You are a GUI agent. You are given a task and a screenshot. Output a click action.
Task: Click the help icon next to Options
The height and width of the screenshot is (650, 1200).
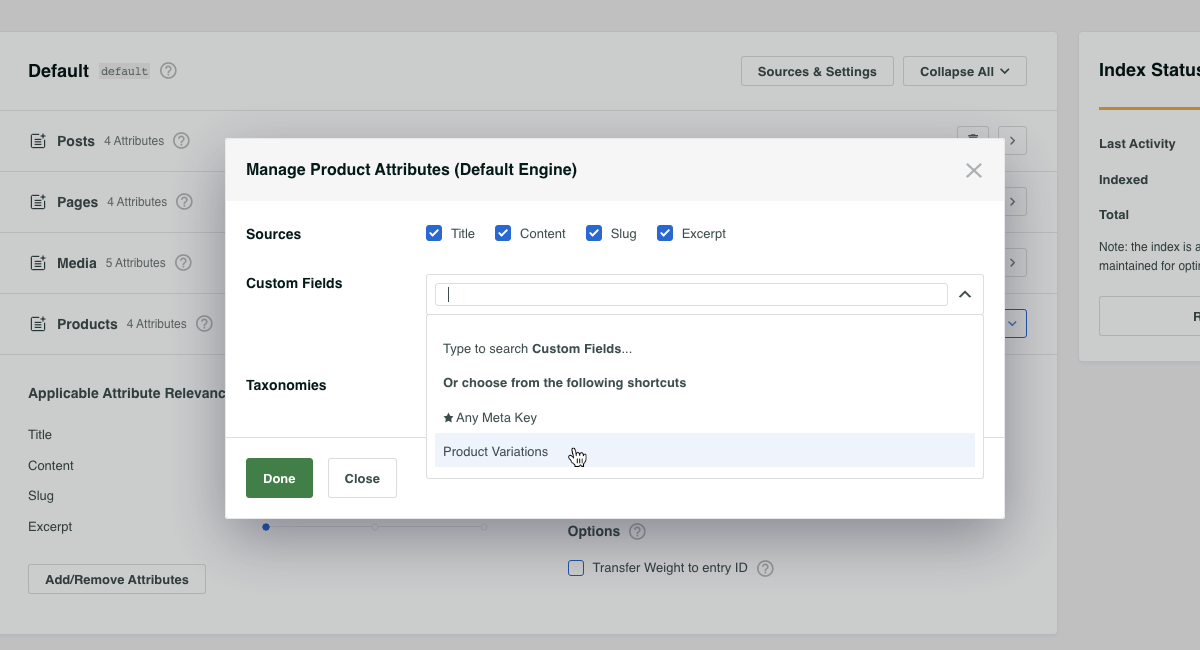637,531
